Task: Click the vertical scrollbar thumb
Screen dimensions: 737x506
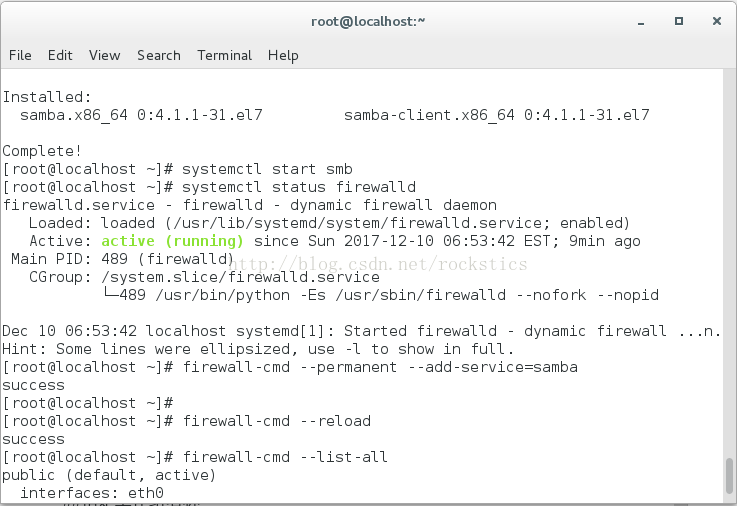Action: [x=729, y=475]
